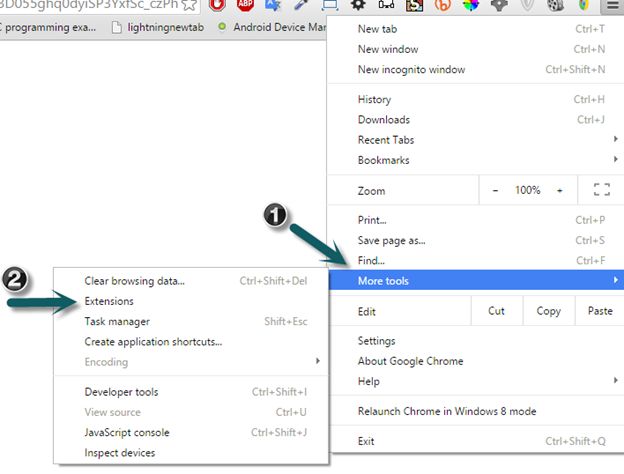624x474 pixels.
Task: Click the yellow-green shield extension icon
Action: [x=583, y=5]
